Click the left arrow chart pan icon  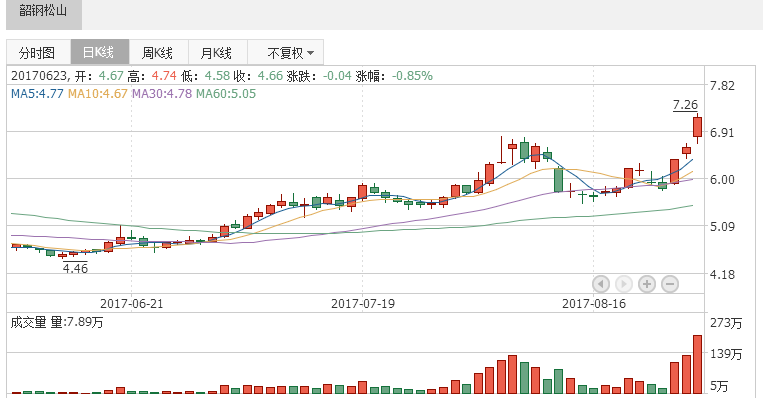601,283
